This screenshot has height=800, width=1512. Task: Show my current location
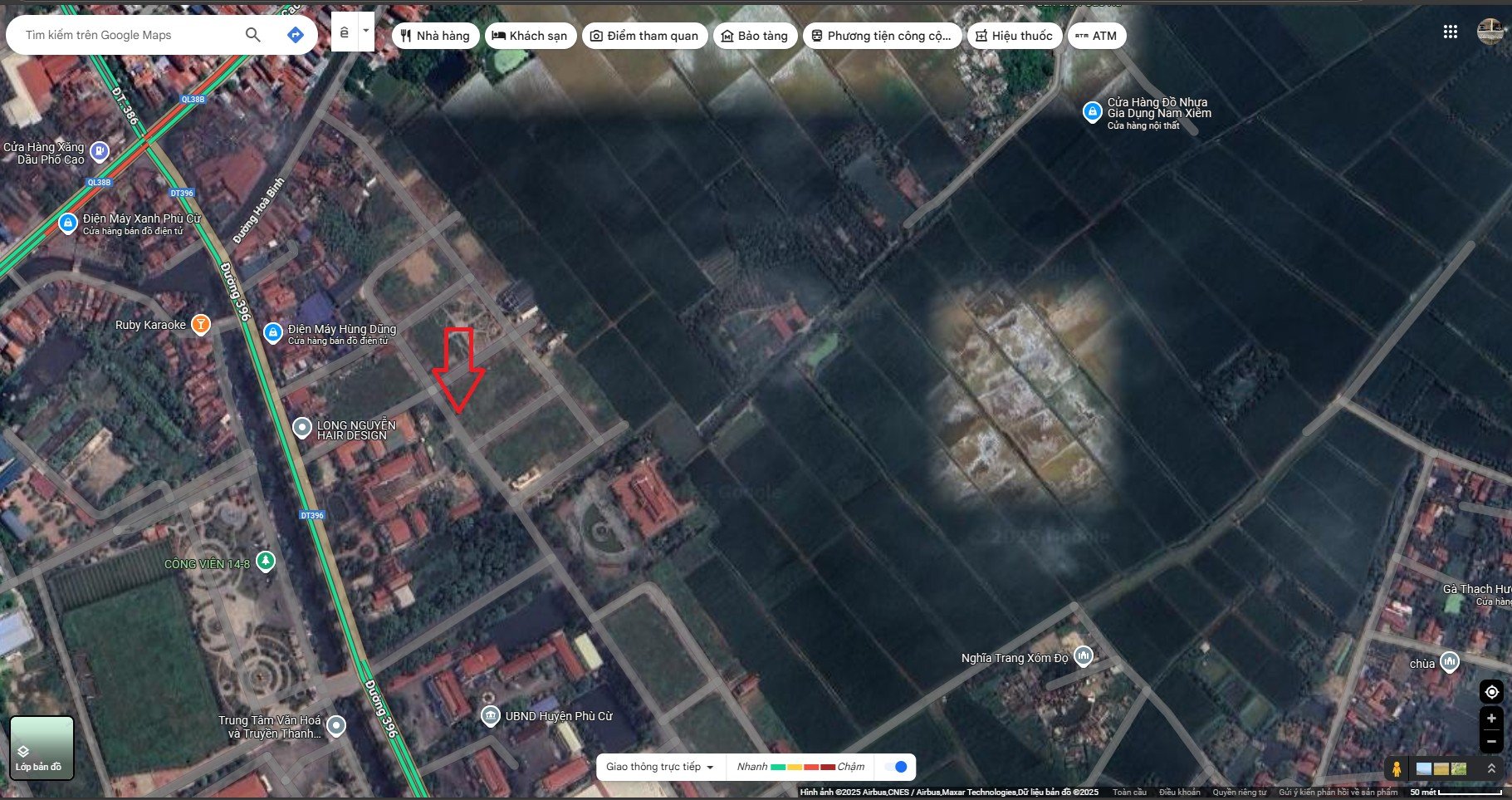(1491, 692)
